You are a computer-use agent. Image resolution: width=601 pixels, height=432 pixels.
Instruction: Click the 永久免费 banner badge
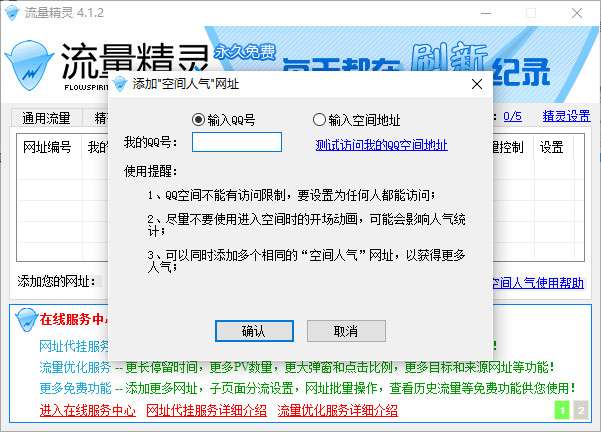[x=245, y=51]
